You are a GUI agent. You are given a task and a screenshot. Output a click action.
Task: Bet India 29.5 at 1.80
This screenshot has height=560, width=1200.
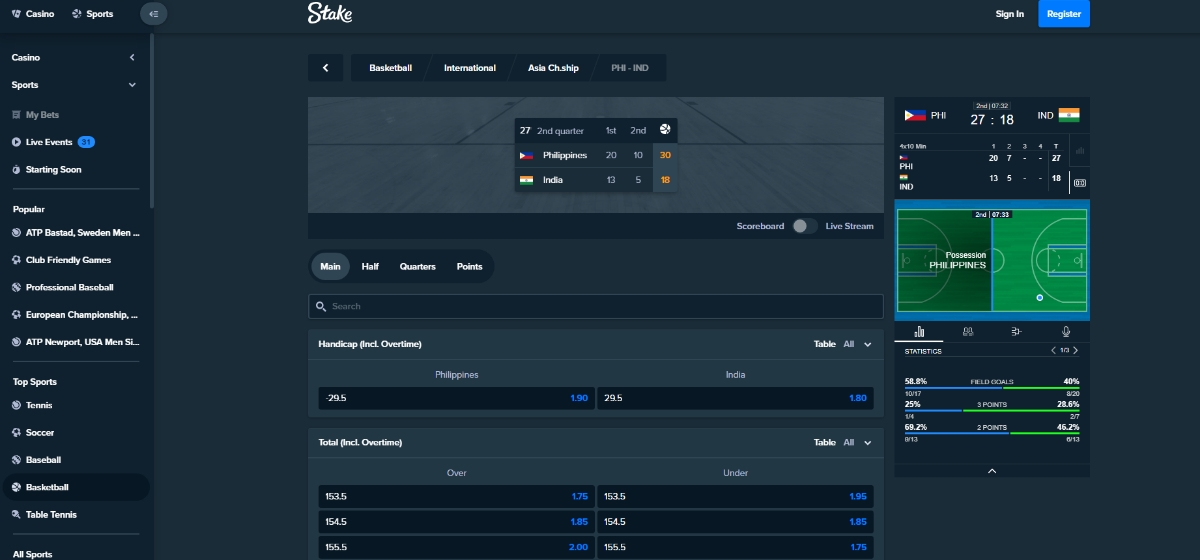click(x=735, y=398)
